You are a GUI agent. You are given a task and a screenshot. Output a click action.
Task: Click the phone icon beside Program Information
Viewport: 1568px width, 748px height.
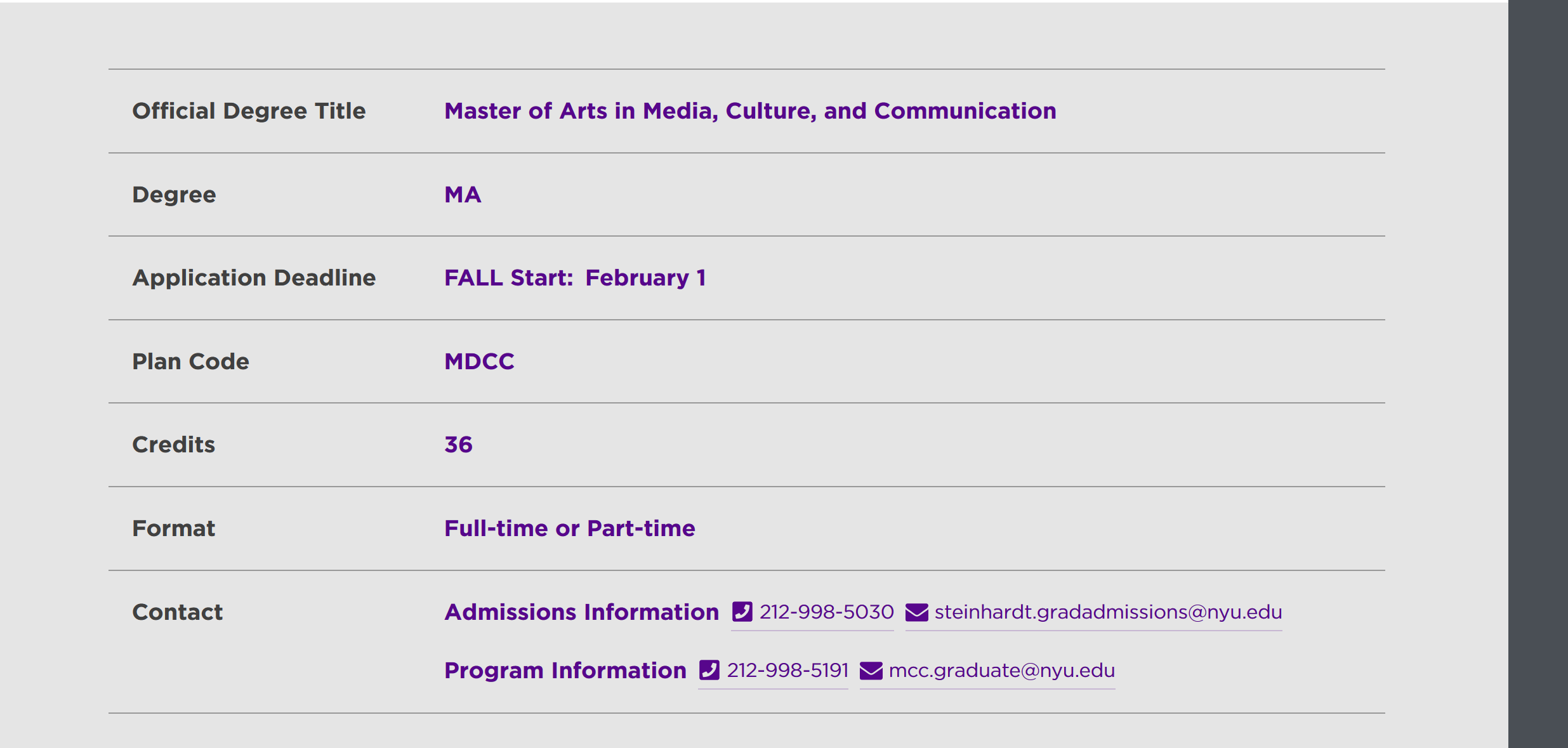tap(709, 670)
